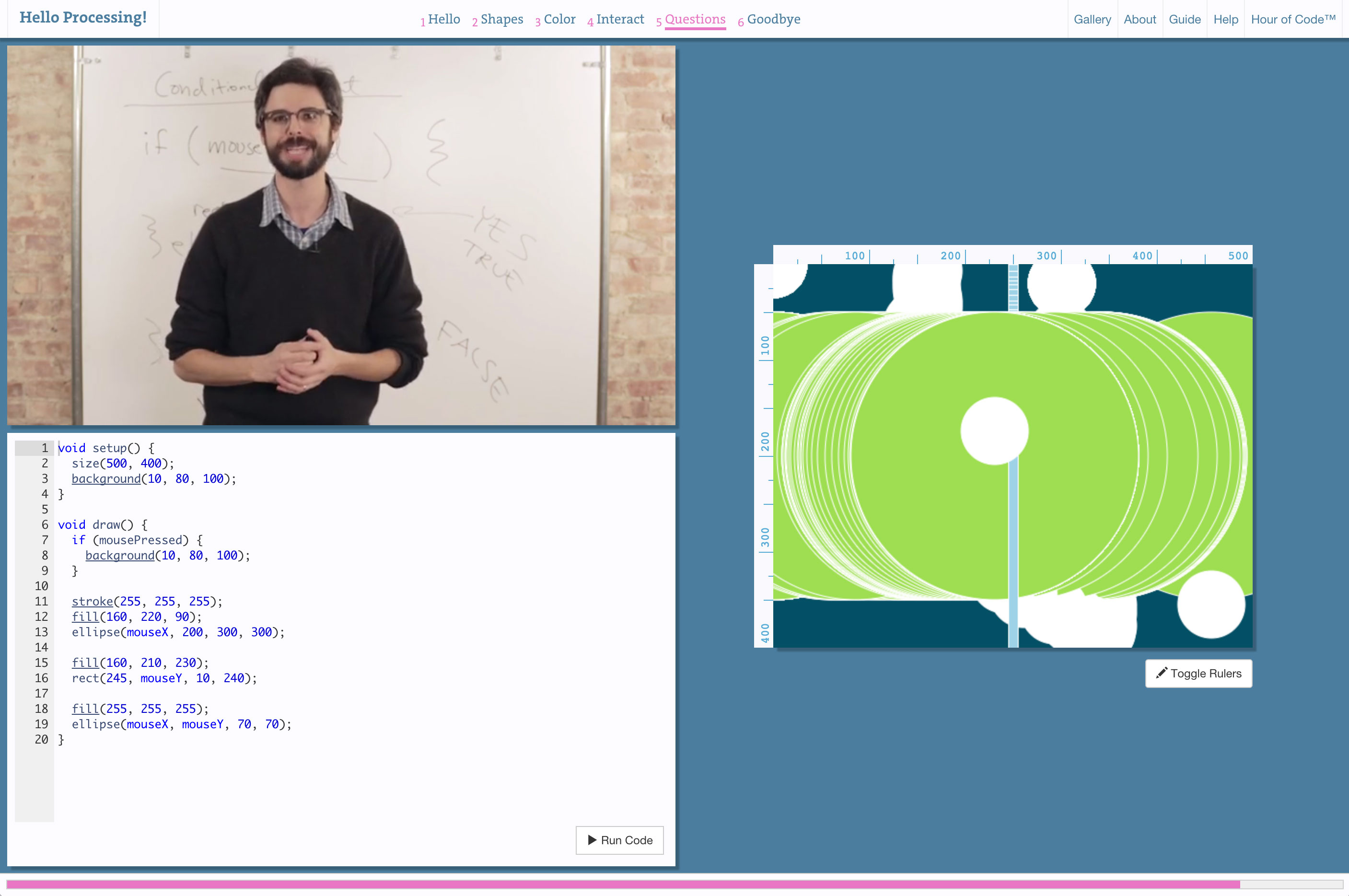The width and height of the screenshot is (1349, 896).
Task: Click the Run Code play button
Action: [619, 840]
